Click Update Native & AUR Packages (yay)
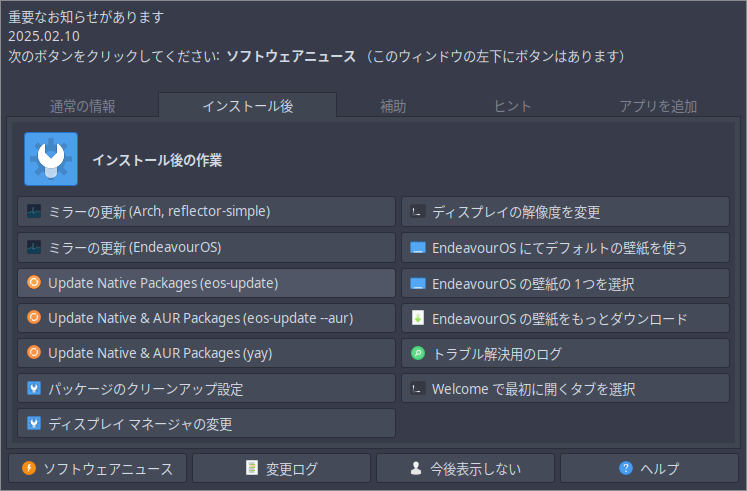The image size is (747, 491). click(206, 353)
